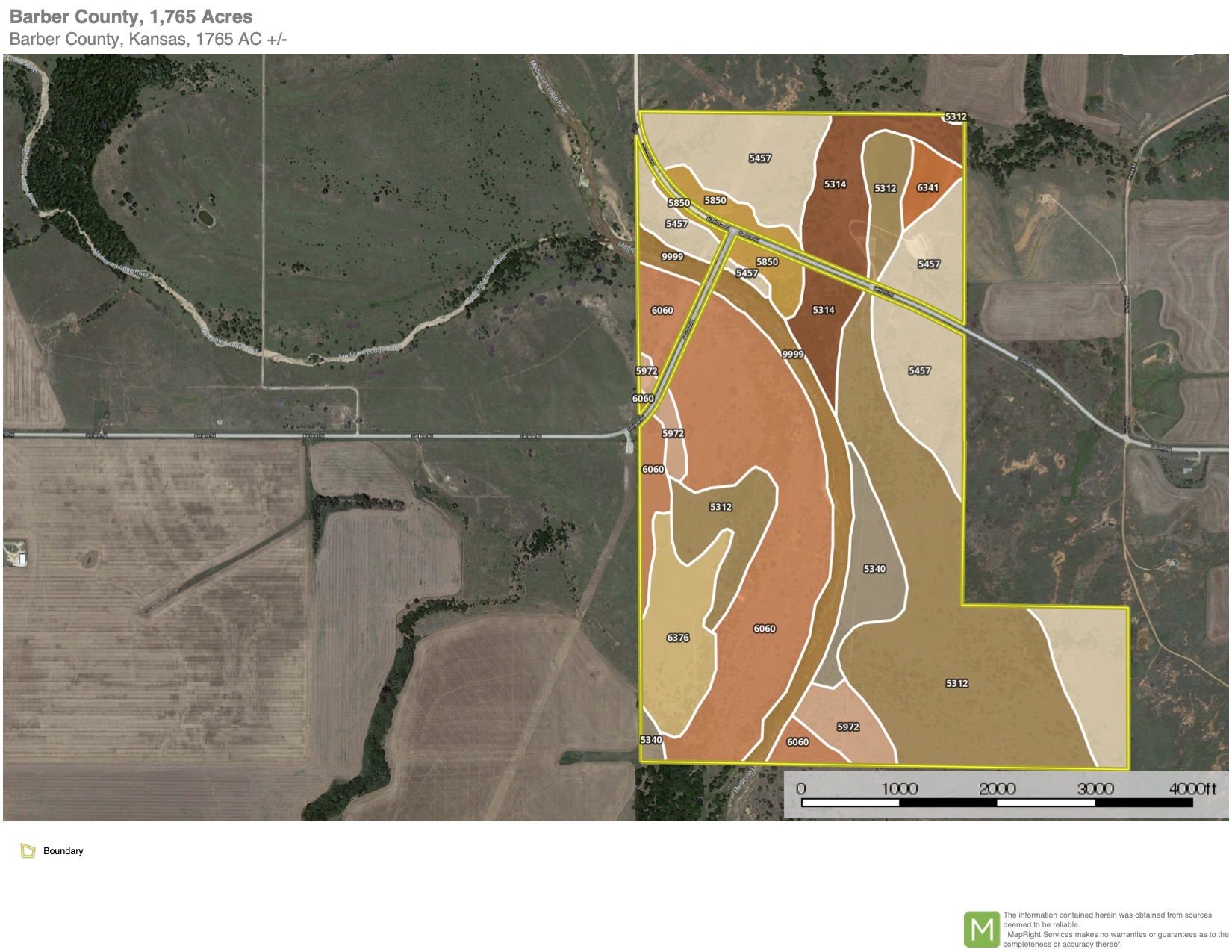Click the Boundary legend polygon icon
The image size is (1232, 952).
pos(28,850)
